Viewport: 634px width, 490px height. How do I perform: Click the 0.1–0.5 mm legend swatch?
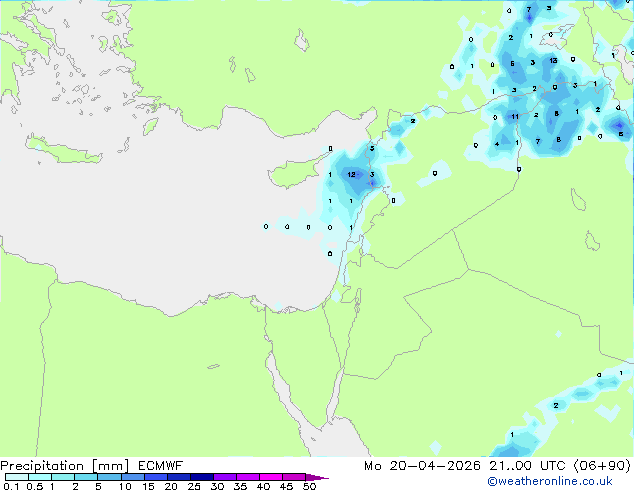click(17, 477)
